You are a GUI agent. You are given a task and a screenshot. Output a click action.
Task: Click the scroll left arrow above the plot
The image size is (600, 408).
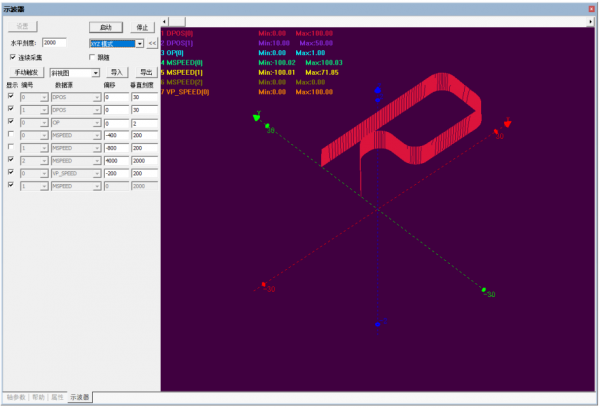coord(166,20)
